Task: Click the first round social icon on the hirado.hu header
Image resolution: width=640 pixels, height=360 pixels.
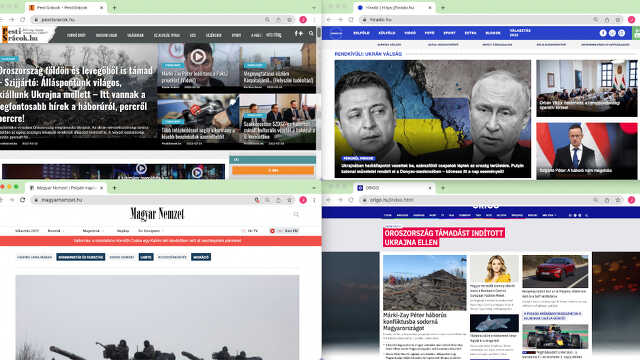Action: pos(603,33)
